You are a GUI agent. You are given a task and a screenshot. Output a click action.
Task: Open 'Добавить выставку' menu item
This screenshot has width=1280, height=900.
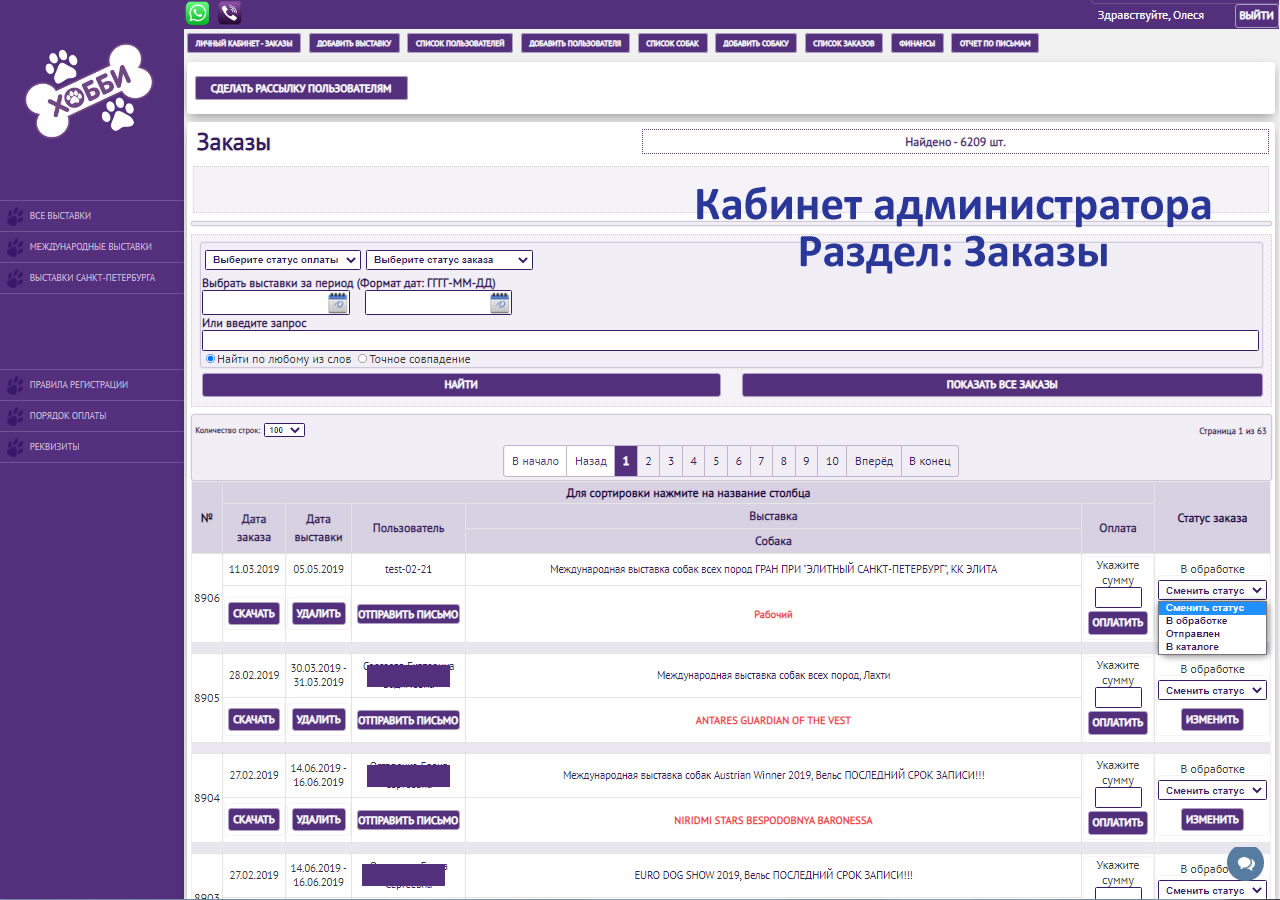tap(354, 43)
